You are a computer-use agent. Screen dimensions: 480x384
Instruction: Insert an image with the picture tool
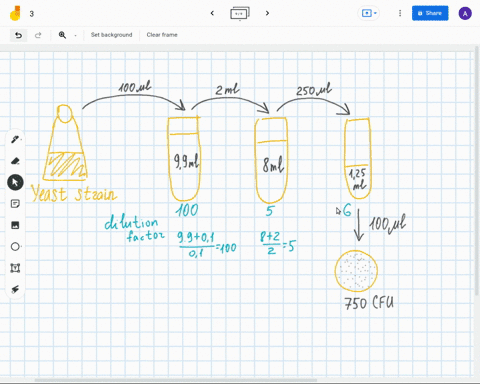point(15,225)
